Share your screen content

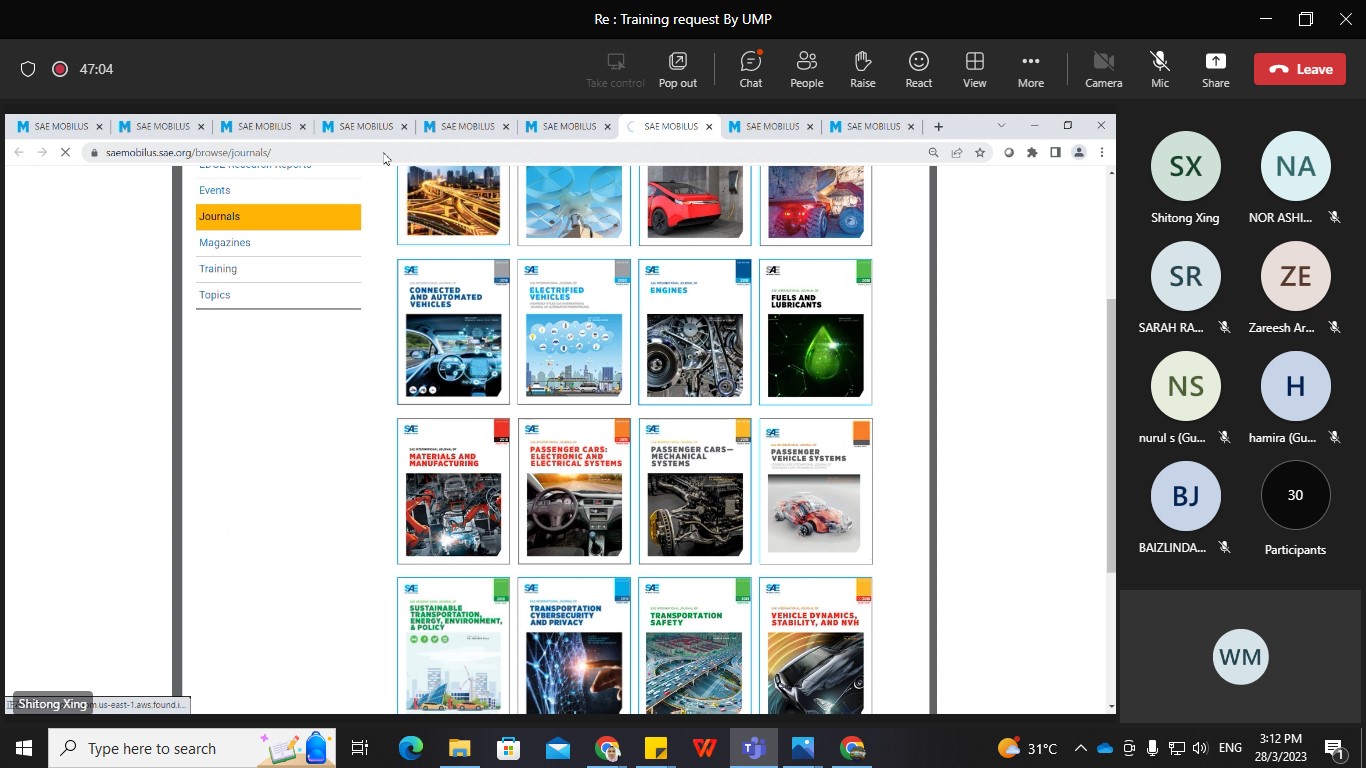1215,69
